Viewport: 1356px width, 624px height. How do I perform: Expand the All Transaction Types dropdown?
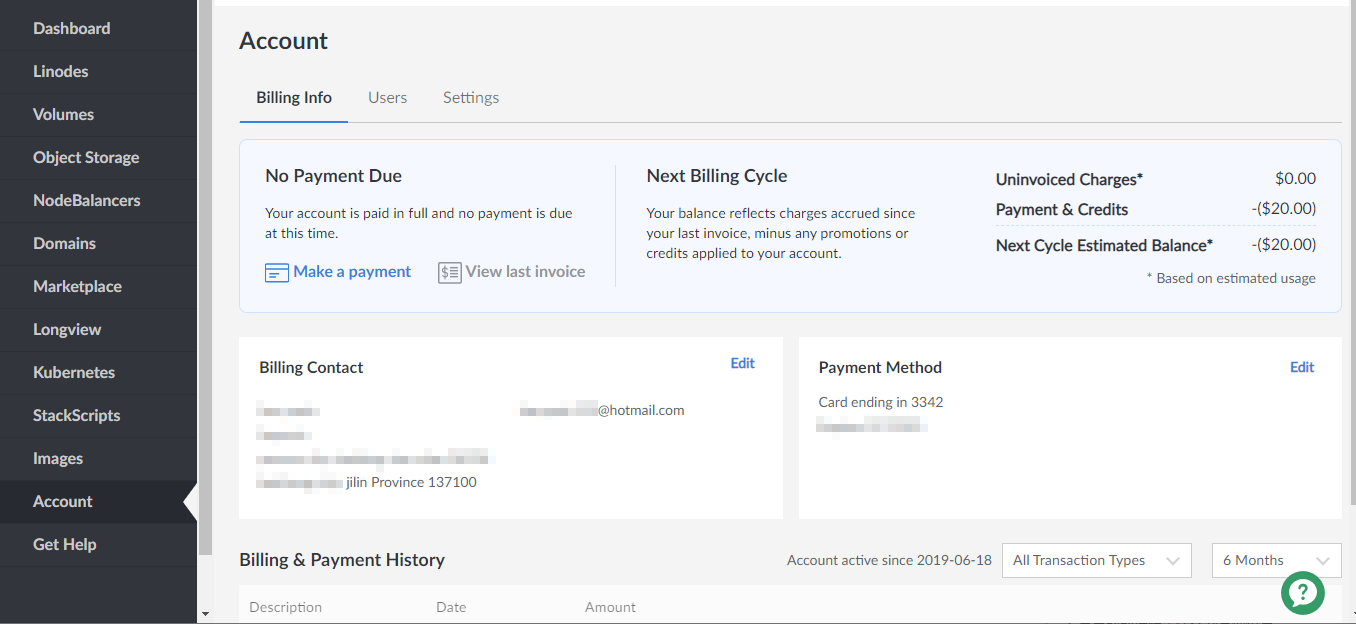(1096, 560)
